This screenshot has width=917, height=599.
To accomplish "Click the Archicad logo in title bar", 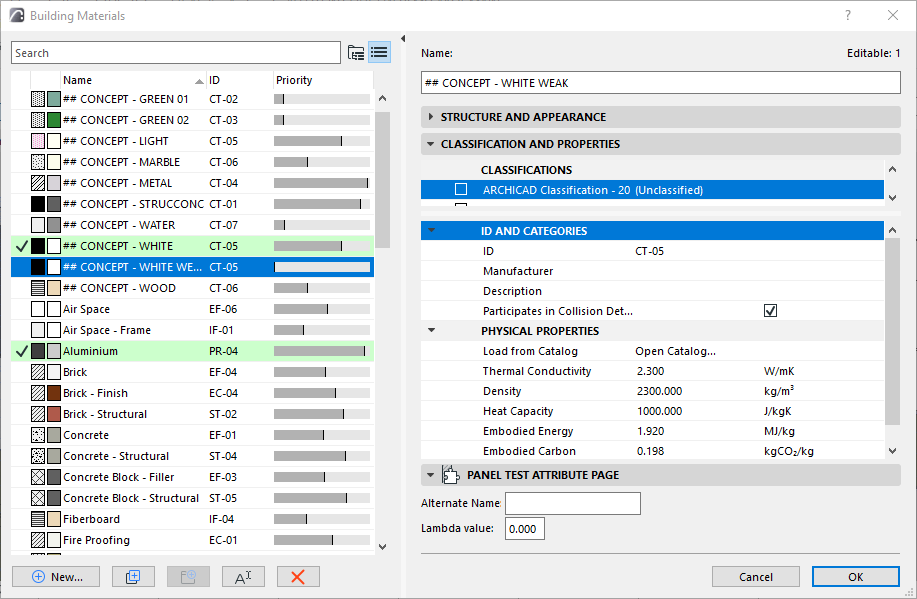I will click(17, 15).
